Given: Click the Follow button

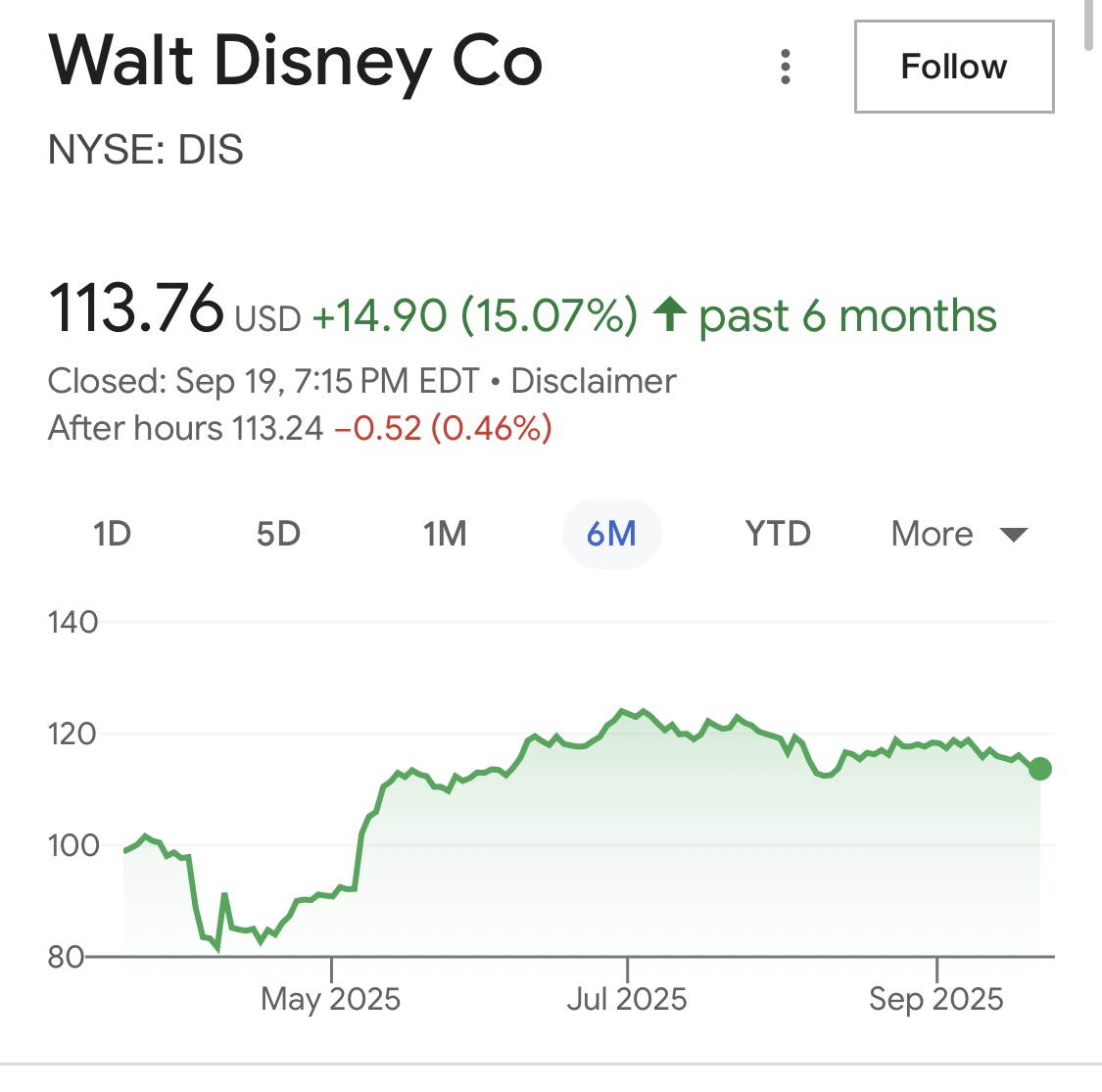Looking at the screenshot, I should tap(953, 67).
